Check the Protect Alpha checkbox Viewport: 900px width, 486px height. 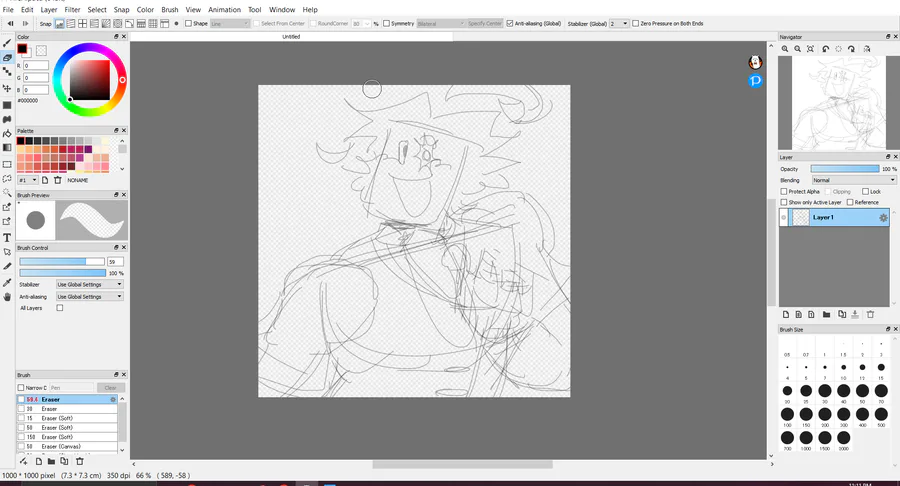pos(783,192)
